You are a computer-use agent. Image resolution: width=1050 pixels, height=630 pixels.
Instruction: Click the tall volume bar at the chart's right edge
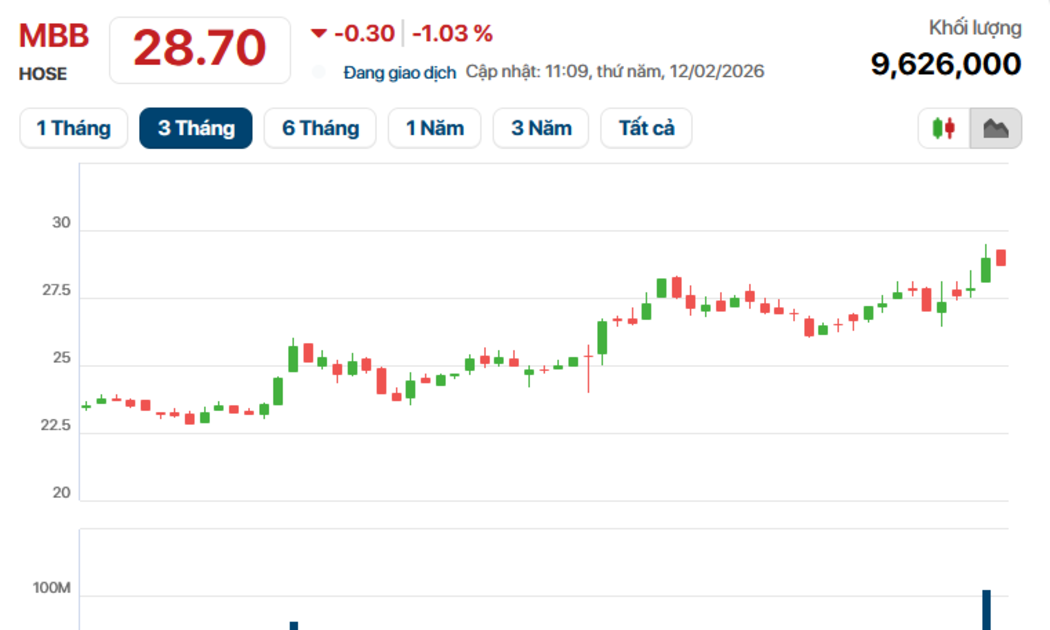[x=986, y=609]
